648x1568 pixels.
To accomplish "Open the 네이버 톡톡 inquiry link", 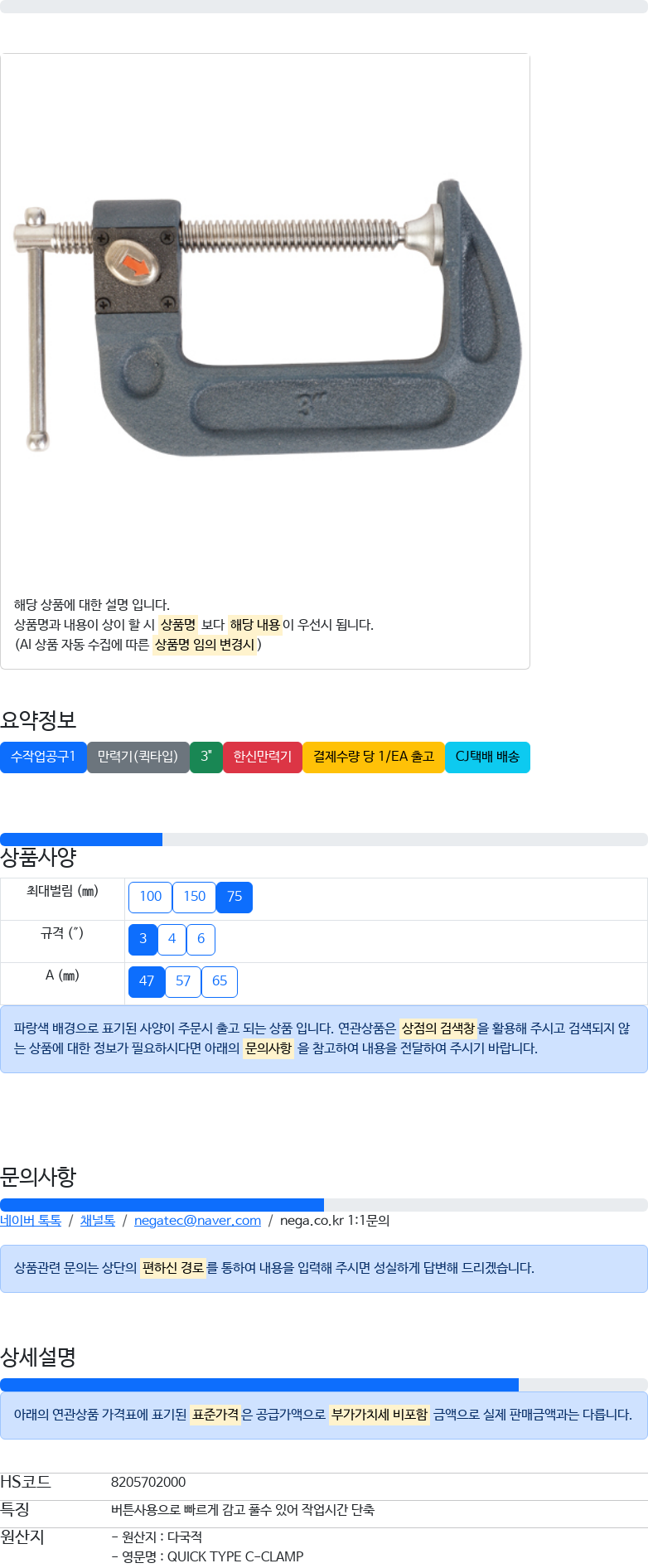I will pos(31,1220).
